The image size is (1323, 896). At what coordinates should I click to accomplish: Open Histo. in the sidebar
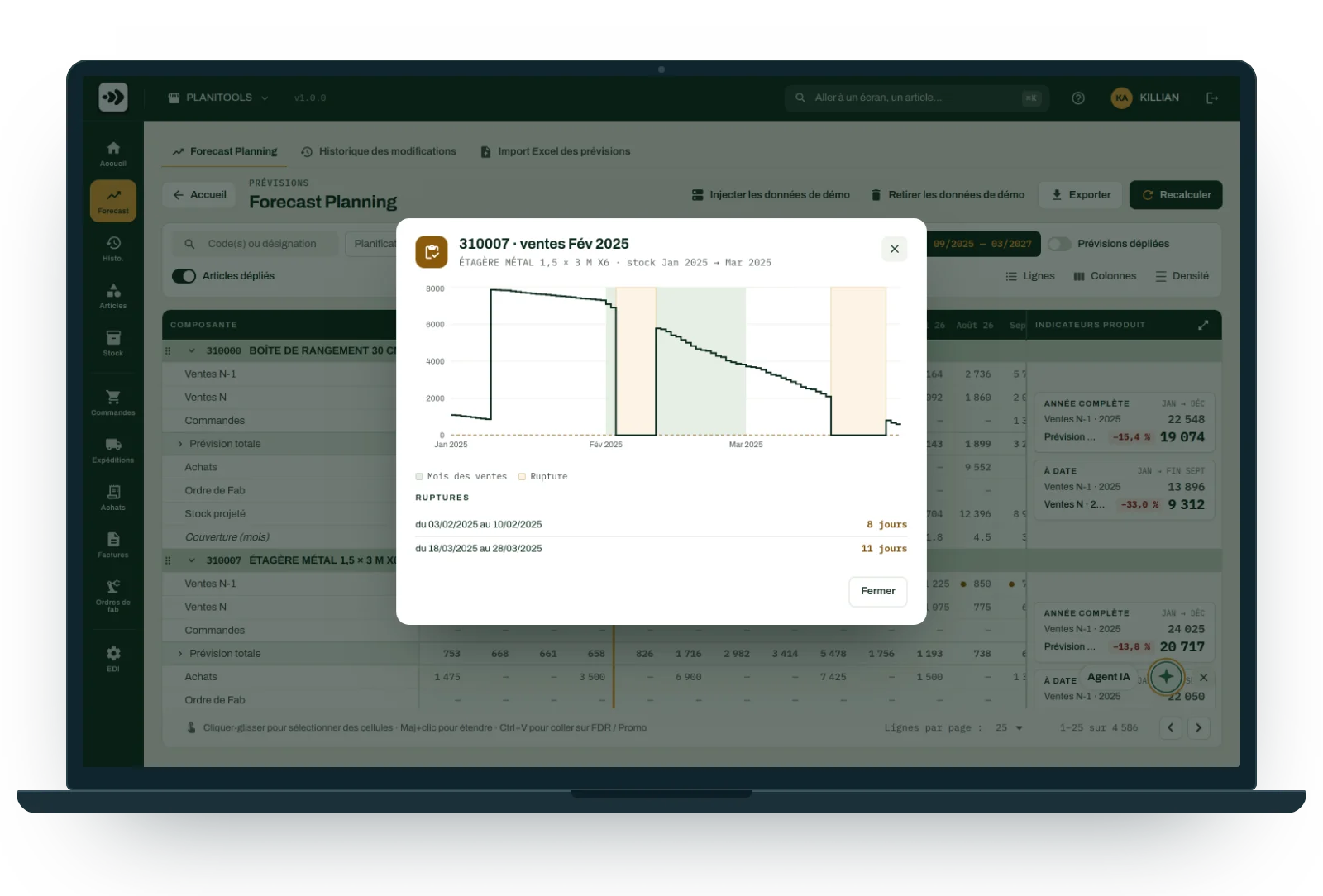(113, 249)
